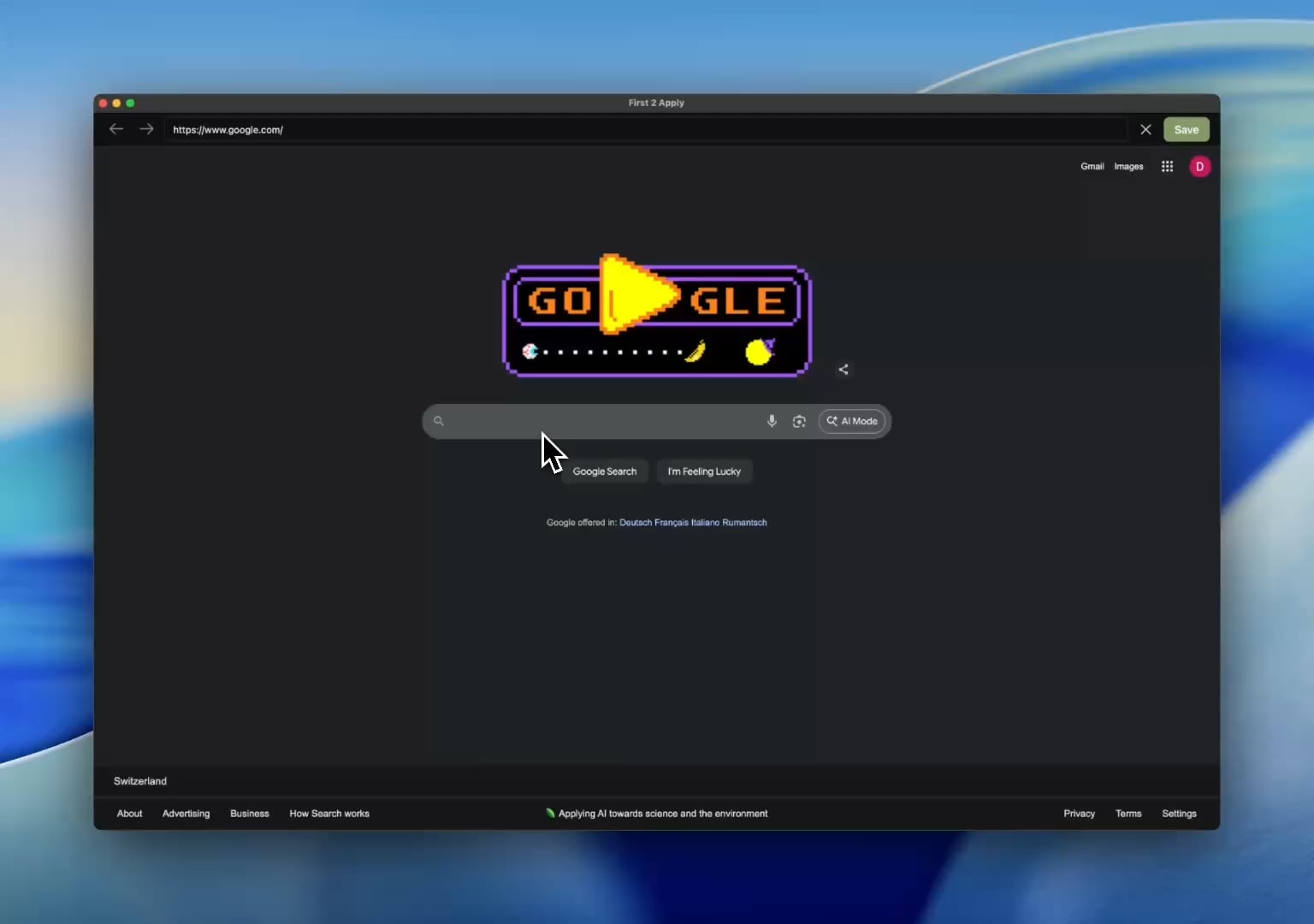
Task: Open the Google apps grid
Action: pos(1167,167)
